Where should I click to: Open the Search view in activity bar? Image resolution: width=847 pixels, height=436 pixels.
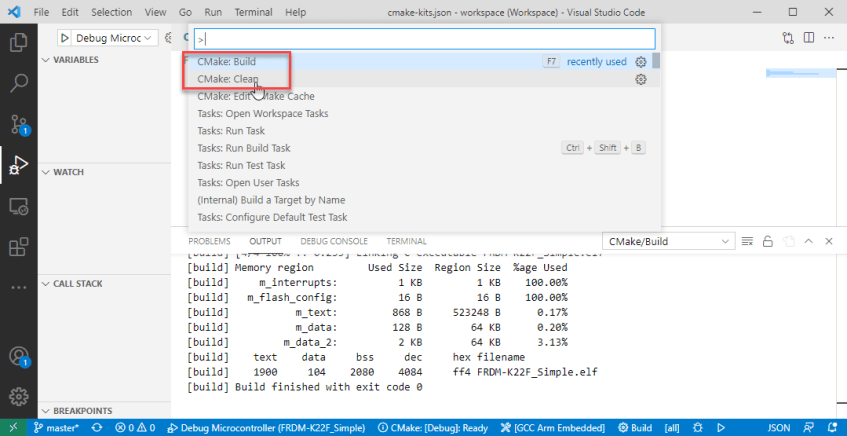point(18,83)
